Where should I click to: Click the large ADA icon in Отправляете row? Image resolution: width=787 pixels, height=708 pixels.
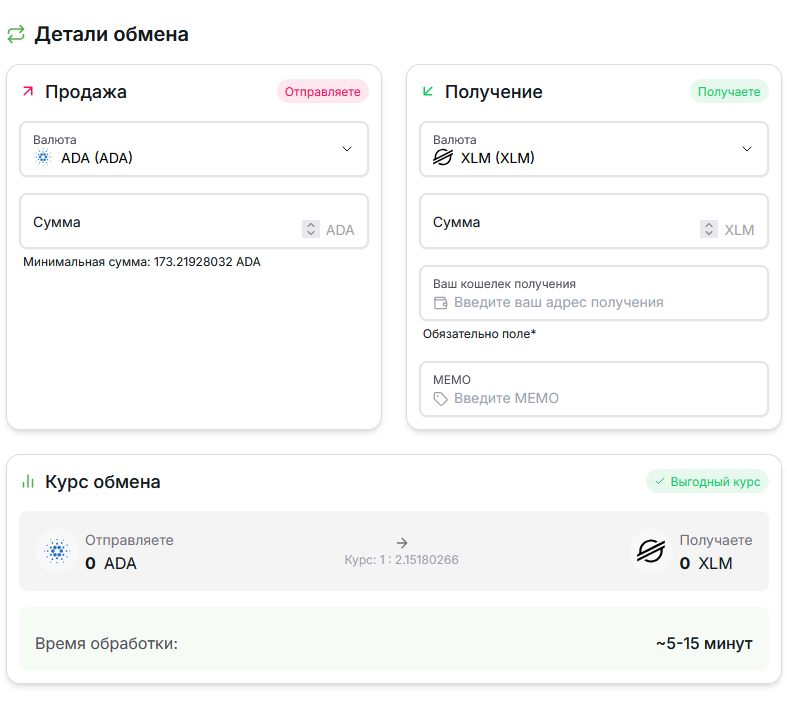(x=56, y=551)
